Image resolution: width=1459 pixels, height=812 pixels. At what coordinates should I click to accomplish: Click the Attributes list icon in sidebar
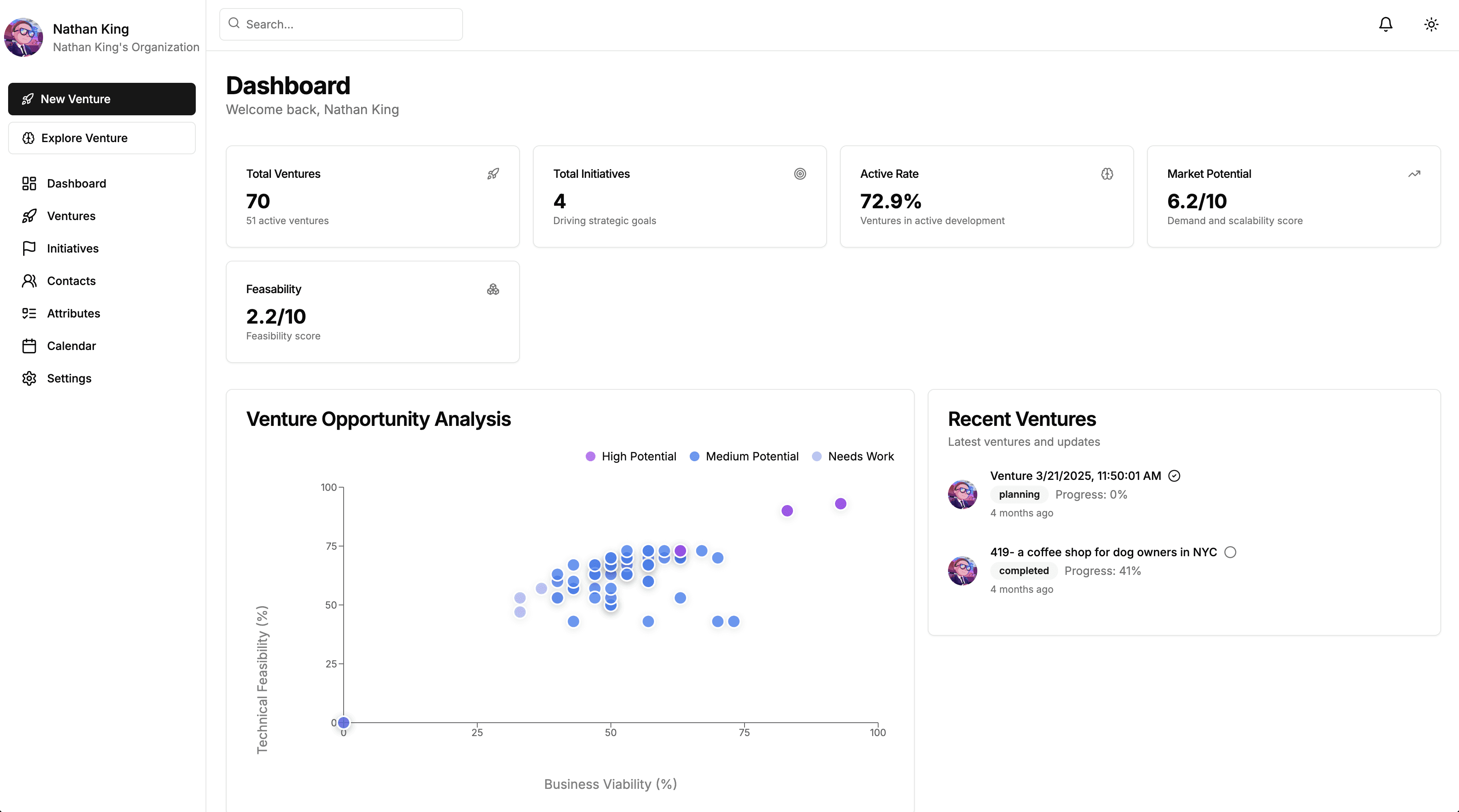(30, 313)
